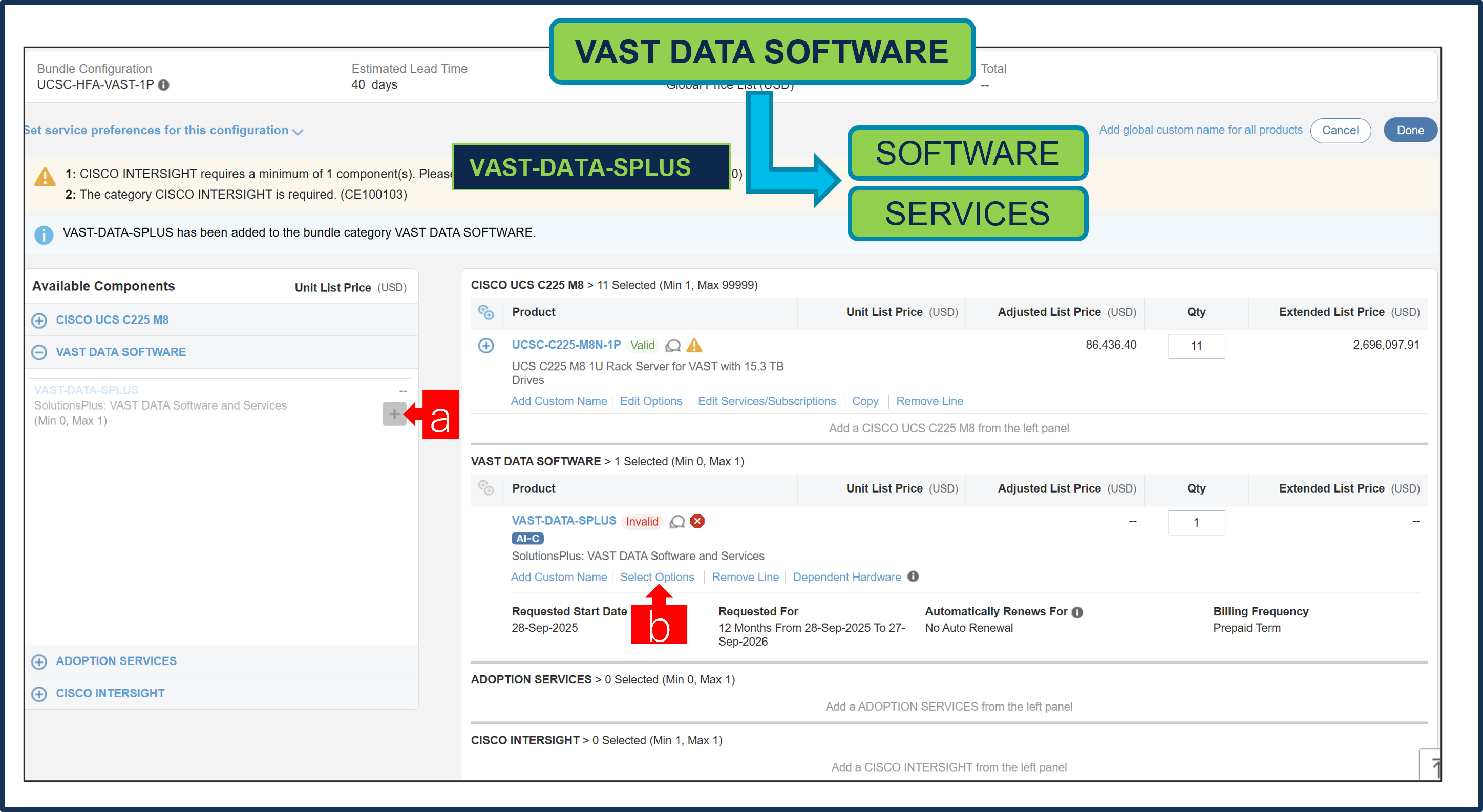This screenshot has width=1483, height=812.
Task: Click red error icon beside VAST-DATA-SPLUS Invalid status
Action: pos(697,521)
